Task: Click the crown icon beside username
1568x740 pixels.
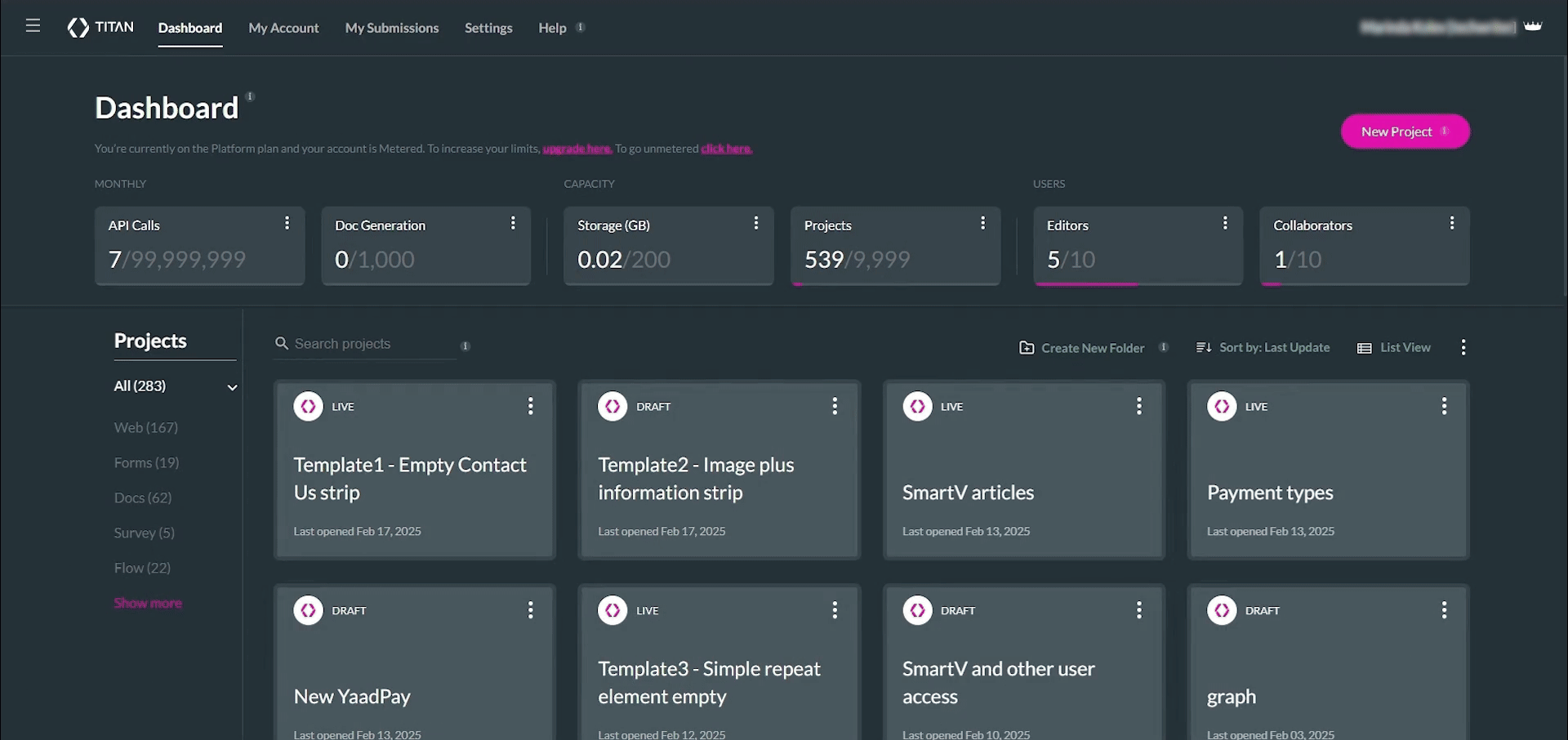Action: 1533,26
